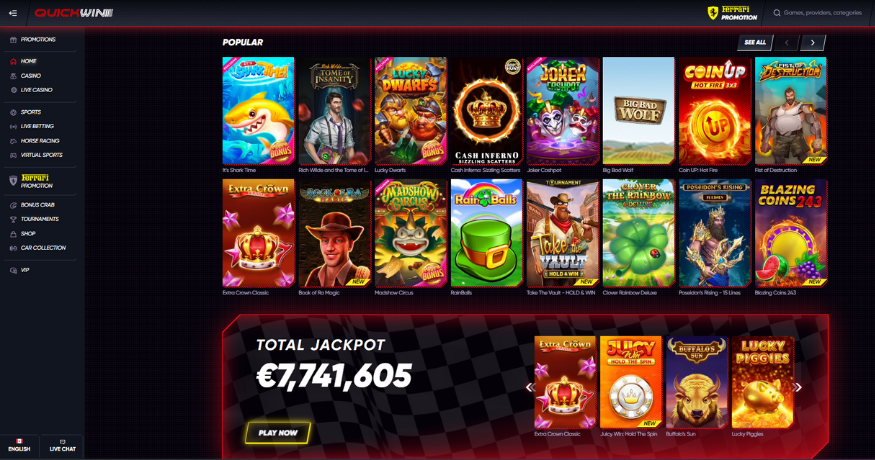Click the See All button
The height and width of the screenshot is (460, 875).
click(755, 42)
